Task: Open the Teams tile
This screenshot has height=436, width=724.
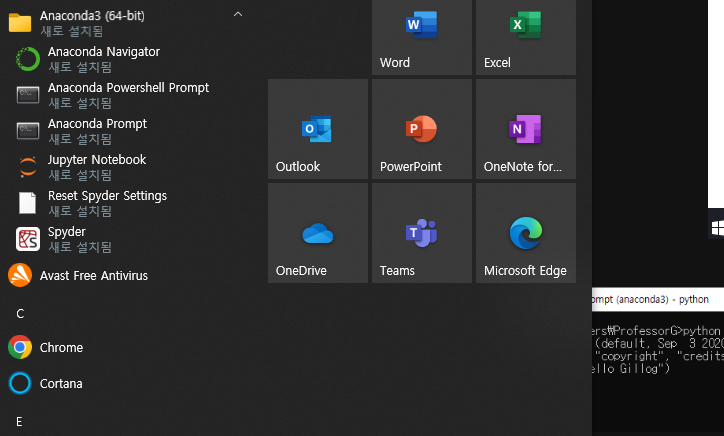Action: point(422,233)
